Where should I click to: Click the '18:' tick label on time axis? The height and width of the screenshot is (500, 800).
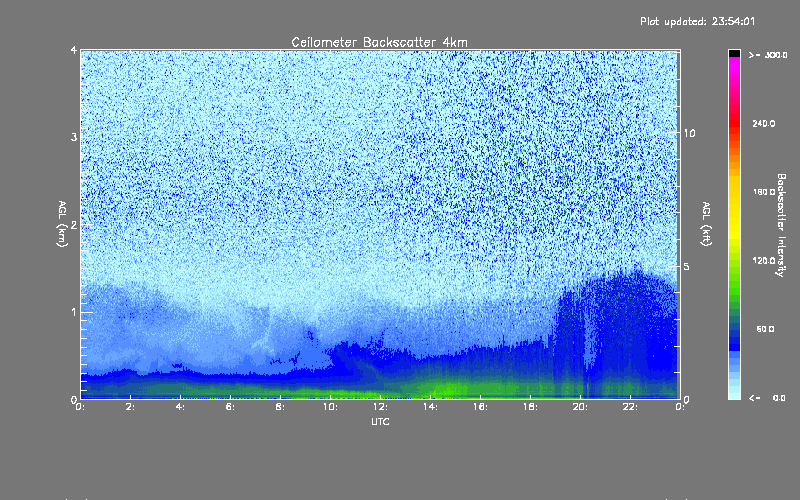pos(530,407)
